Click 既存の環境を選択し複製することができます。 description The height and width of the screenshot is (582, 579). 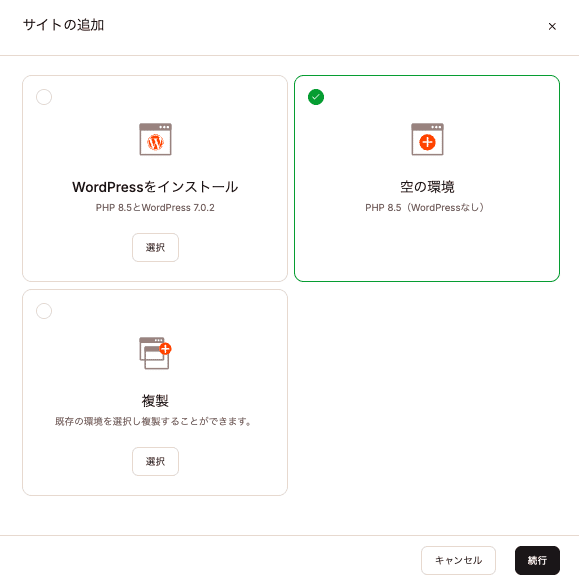click(154, 422)
